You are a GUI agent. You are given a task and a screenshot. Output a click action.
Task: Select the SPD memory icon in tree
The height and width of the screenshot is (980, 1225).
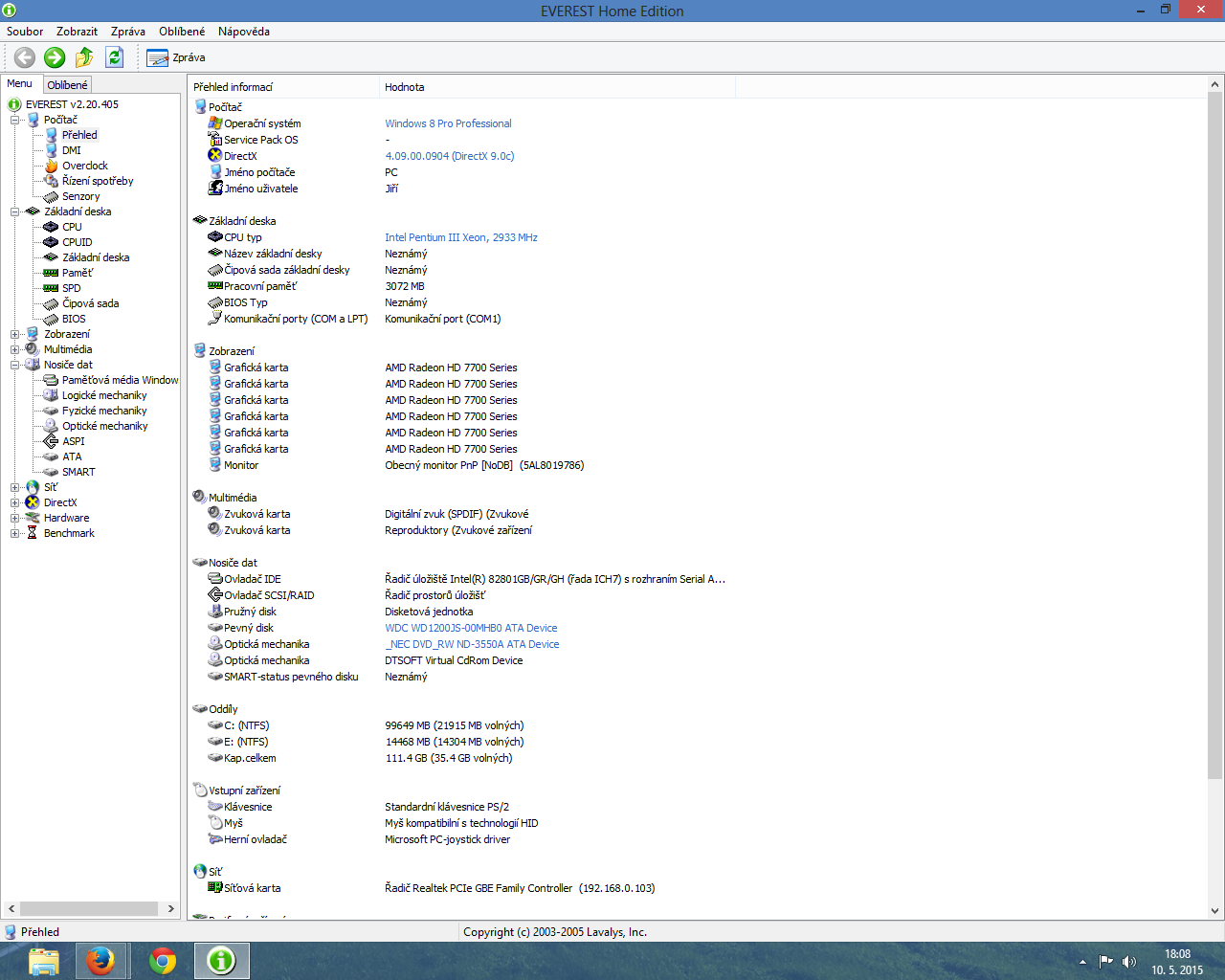51,288
